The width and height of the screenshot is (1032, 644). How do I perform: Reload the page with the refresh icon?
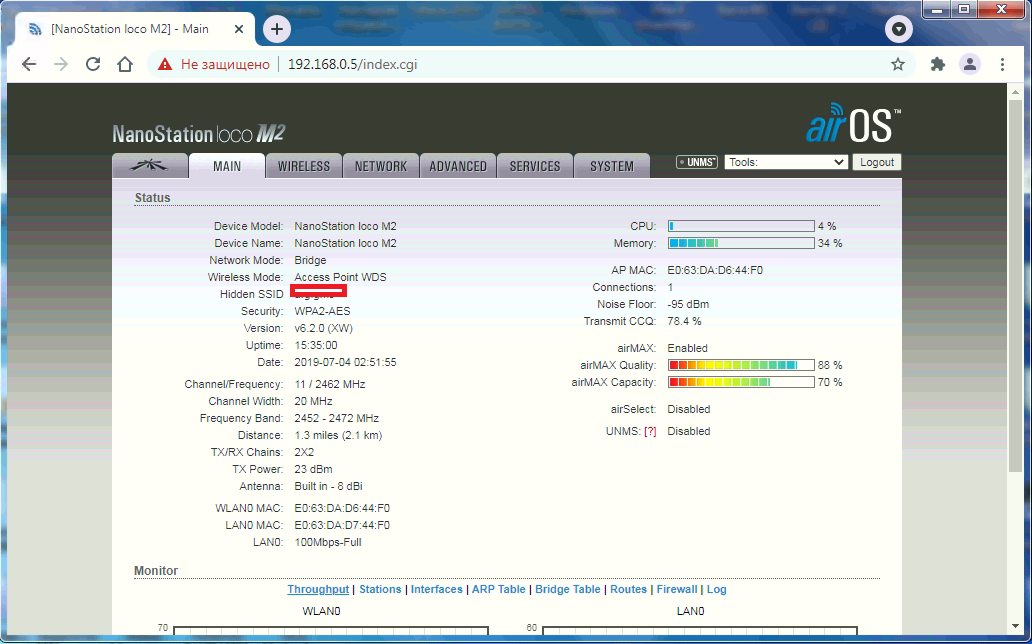point(93,64)
